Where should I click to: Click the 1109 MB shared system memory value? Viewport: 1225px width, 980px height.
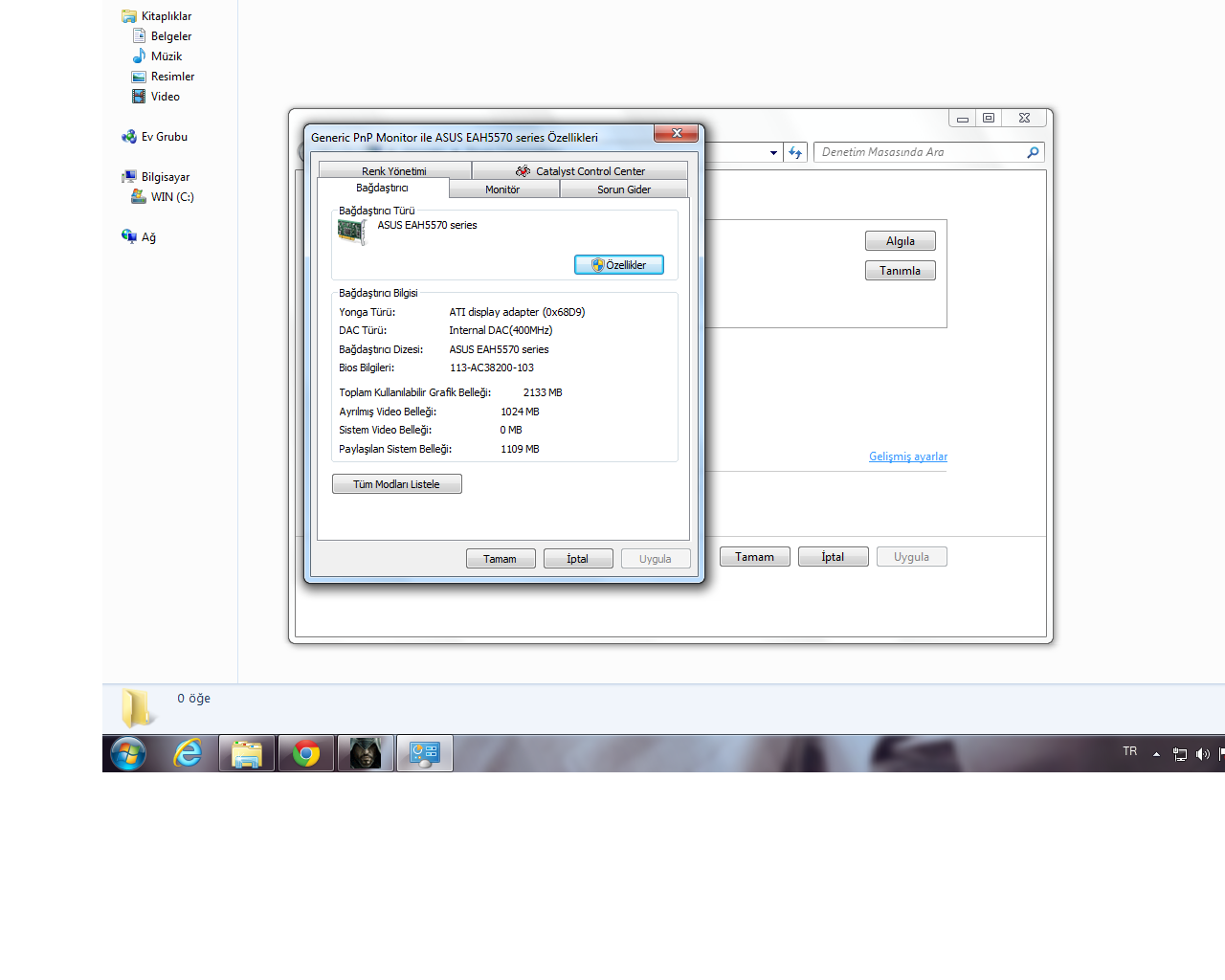point(520,449)
